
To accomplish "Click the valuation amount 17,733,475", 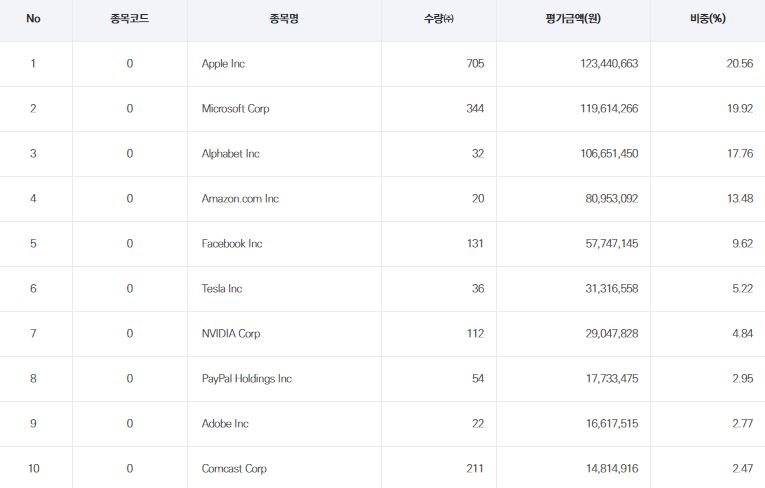I will pos(612,378).
